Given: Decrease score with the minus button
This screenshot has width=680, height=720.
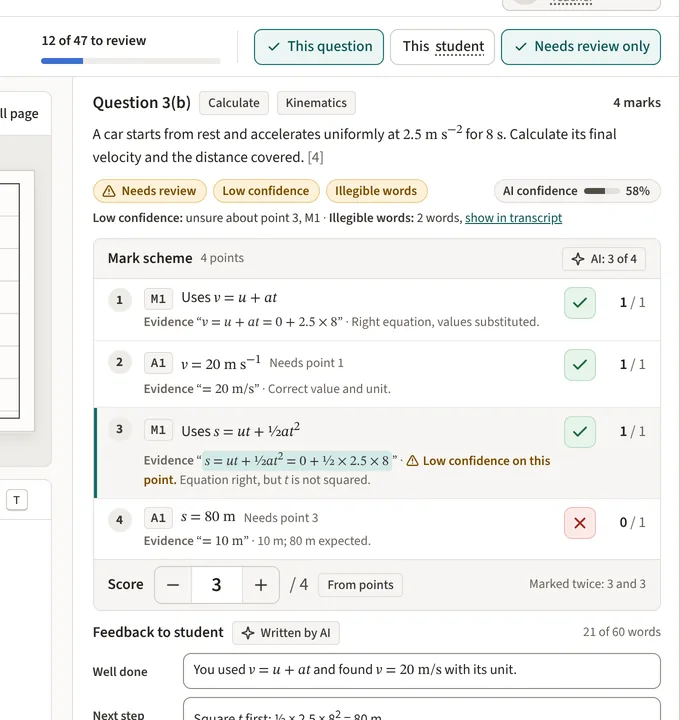Looking at the screenshot, I should (173, 585).
